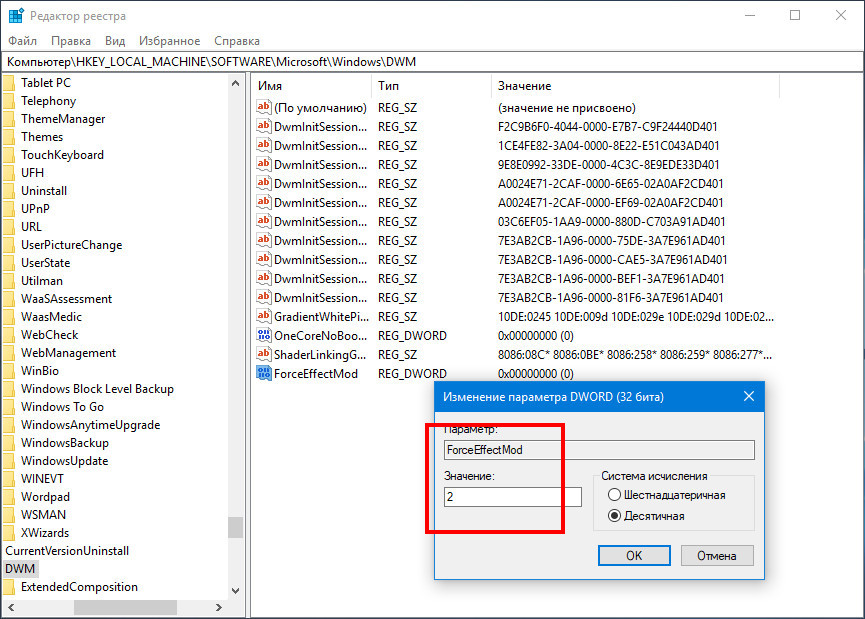Click the folder icon next to UPnP
The image size is (865, 619).
click(9, 209)
